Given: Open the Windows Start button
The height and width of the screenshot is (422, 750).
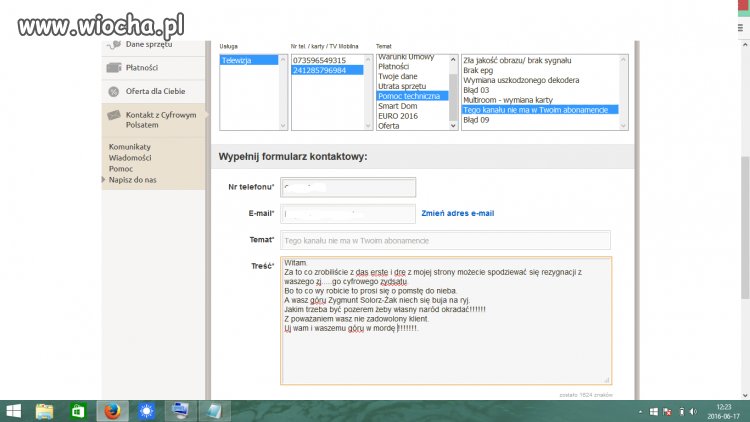Looking at the screenshot, I should (x=13, y=411).
